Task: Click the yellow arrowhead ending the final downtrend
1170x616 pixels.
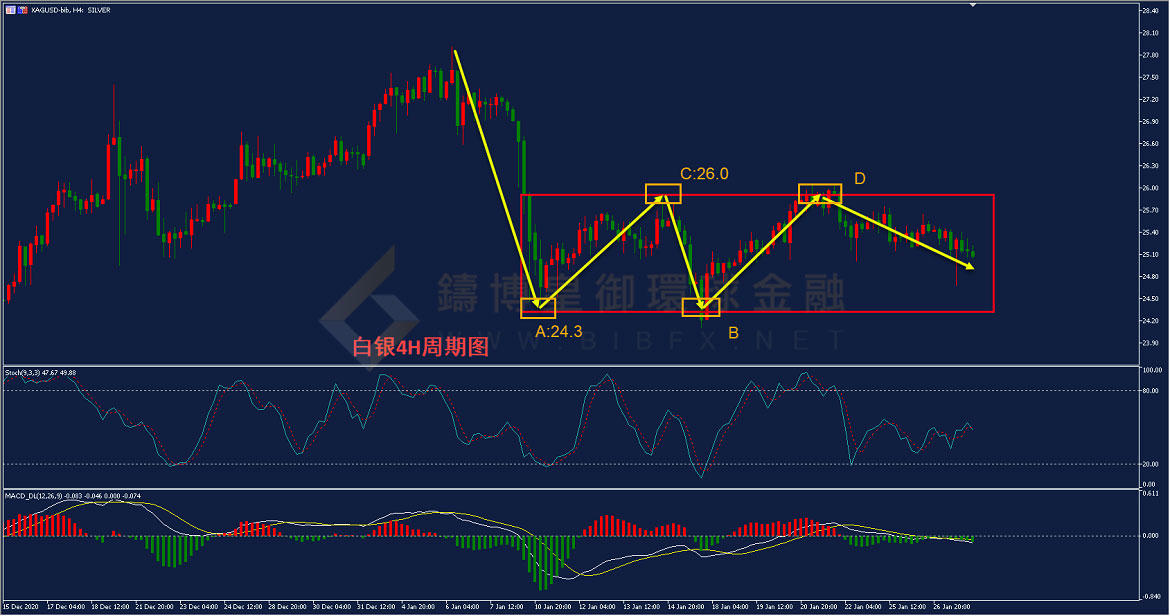Action: pos(970,266)
